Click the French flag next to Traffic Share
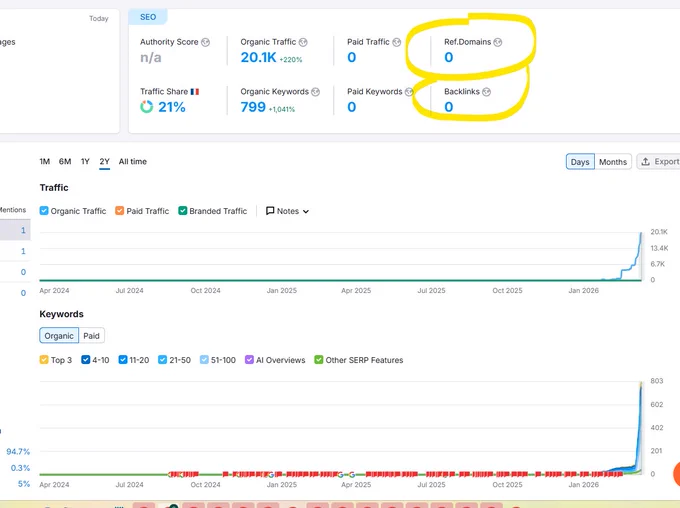This screenshot has width=680, height=508. (195, 92)
